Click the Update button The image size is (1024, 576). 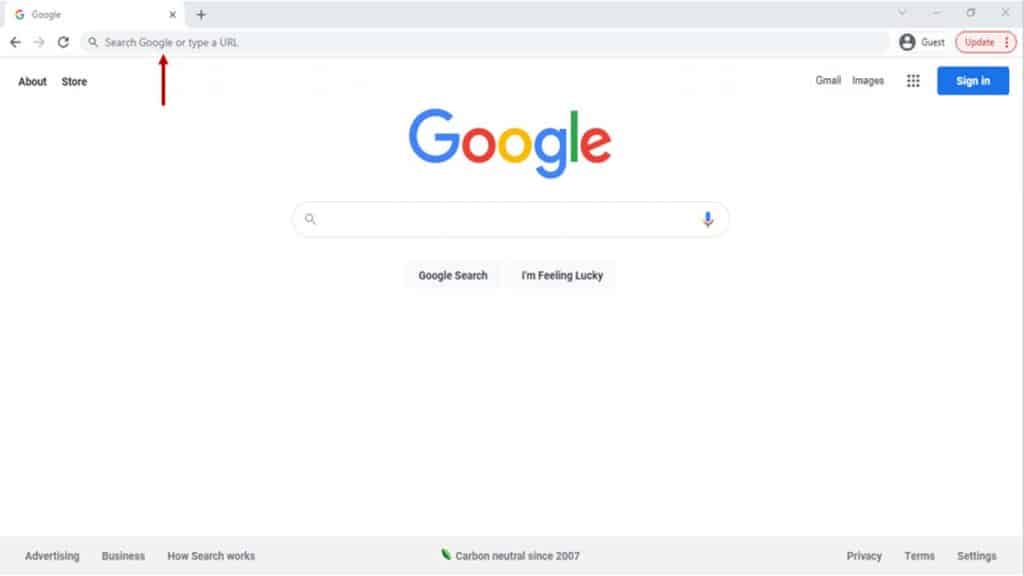979,42
